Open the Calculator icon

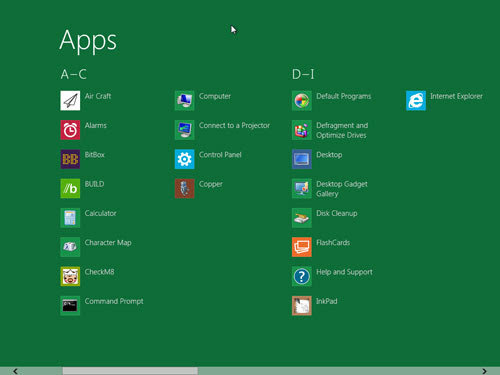click(70, 218)
